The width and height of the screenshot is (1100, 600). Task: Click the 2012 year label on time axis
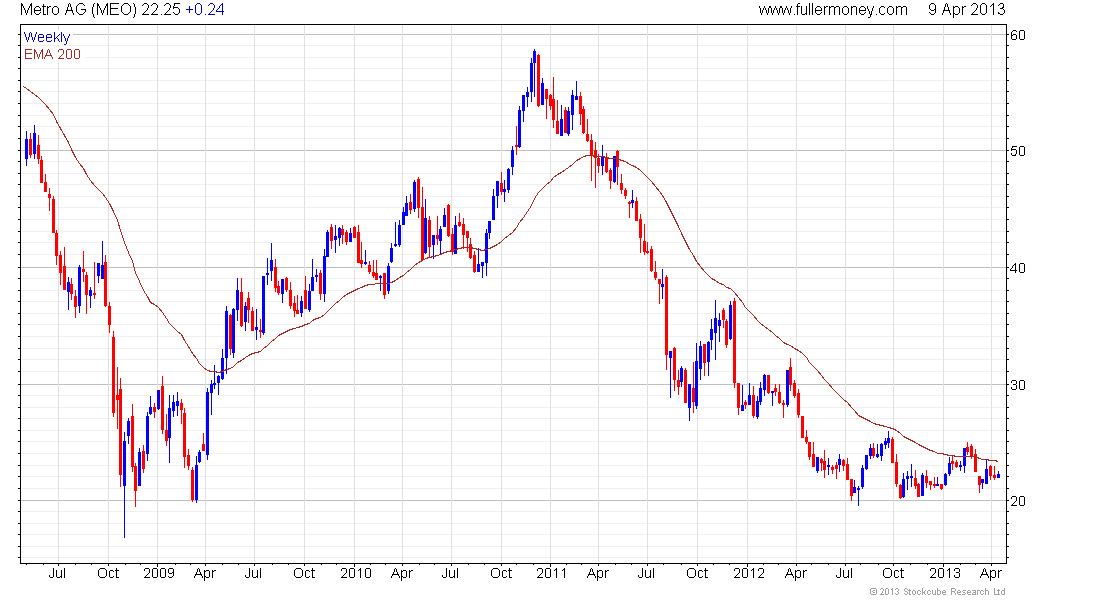tap(749, 573)
